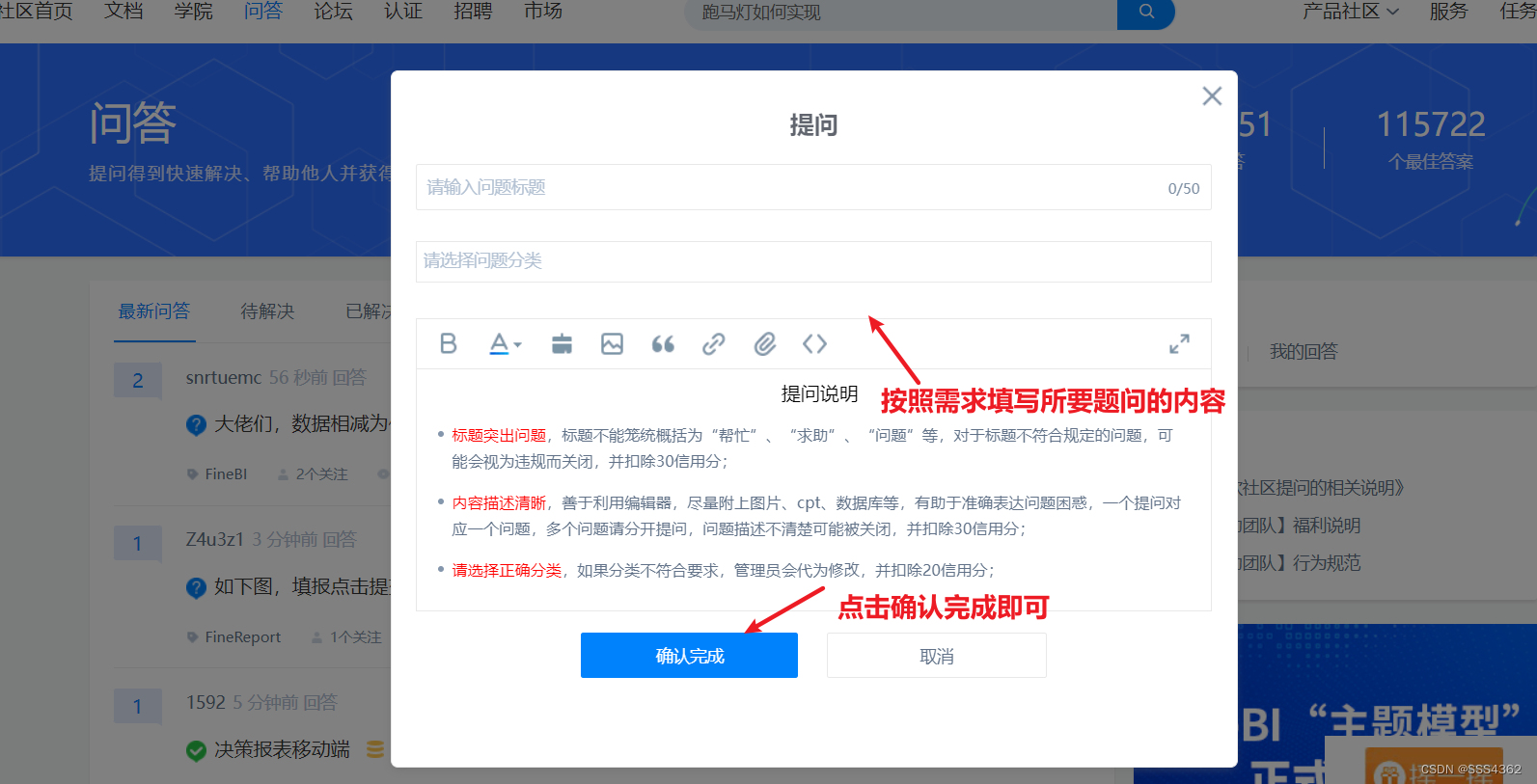Insert a blockquote in the editor
Viewport: 1537px width, 784px height.
tap(663, 343)
